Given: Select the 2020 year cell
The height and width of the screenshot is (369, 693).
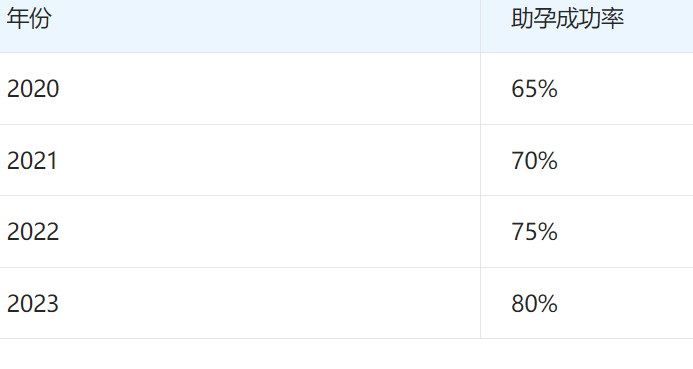Looking at the screenshot, I should click(33, 89).
